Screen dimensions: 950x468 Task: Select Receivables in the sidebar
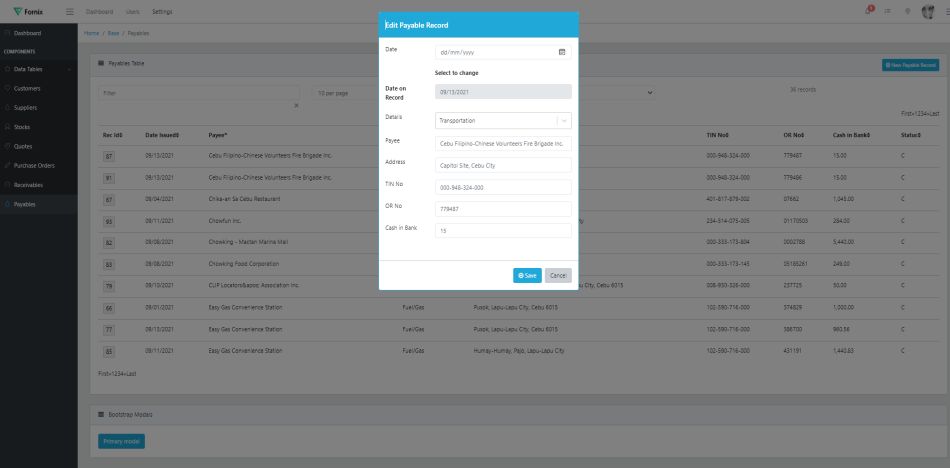click(30, 184)
